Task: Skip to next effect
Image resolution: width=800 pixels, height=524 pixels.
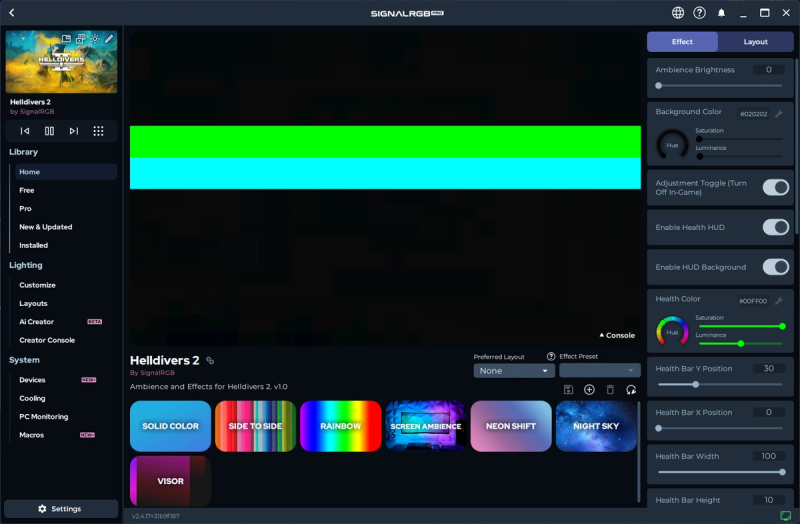Action: pyautogui.click(x=73, y=131)
